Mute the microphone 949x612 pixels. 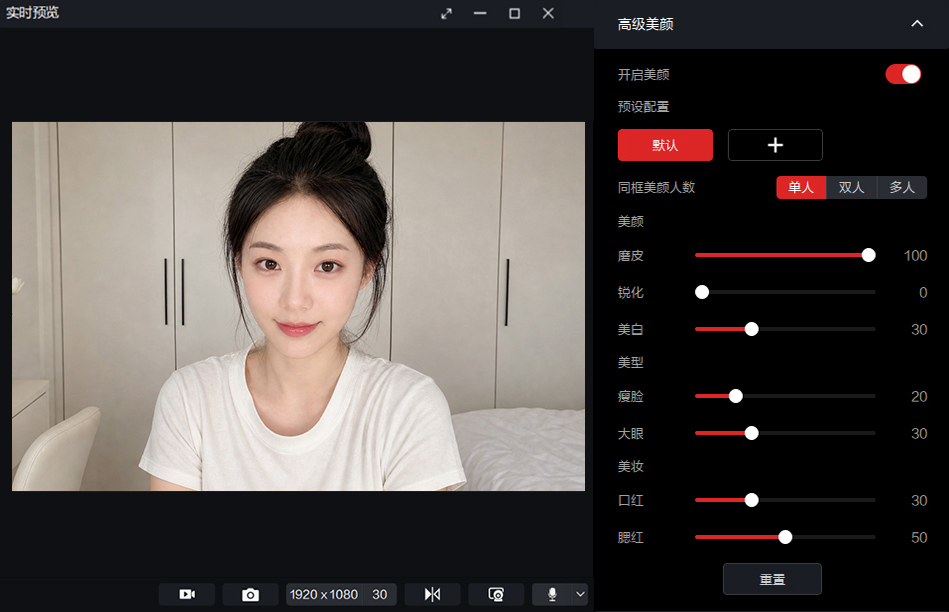coord(552,594)
